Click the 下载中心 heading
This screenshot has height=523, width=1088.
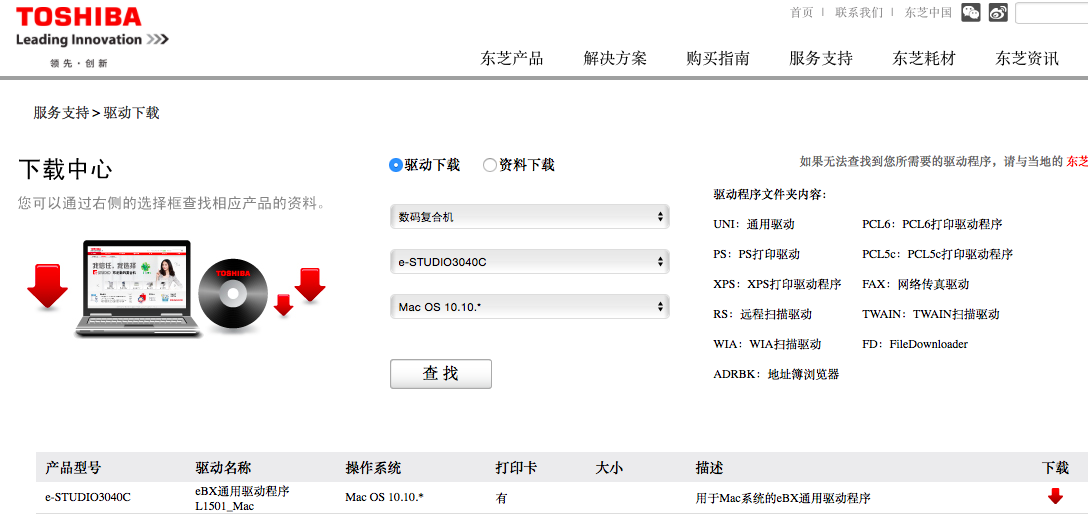pyautogui.click(x=65, y=169)
